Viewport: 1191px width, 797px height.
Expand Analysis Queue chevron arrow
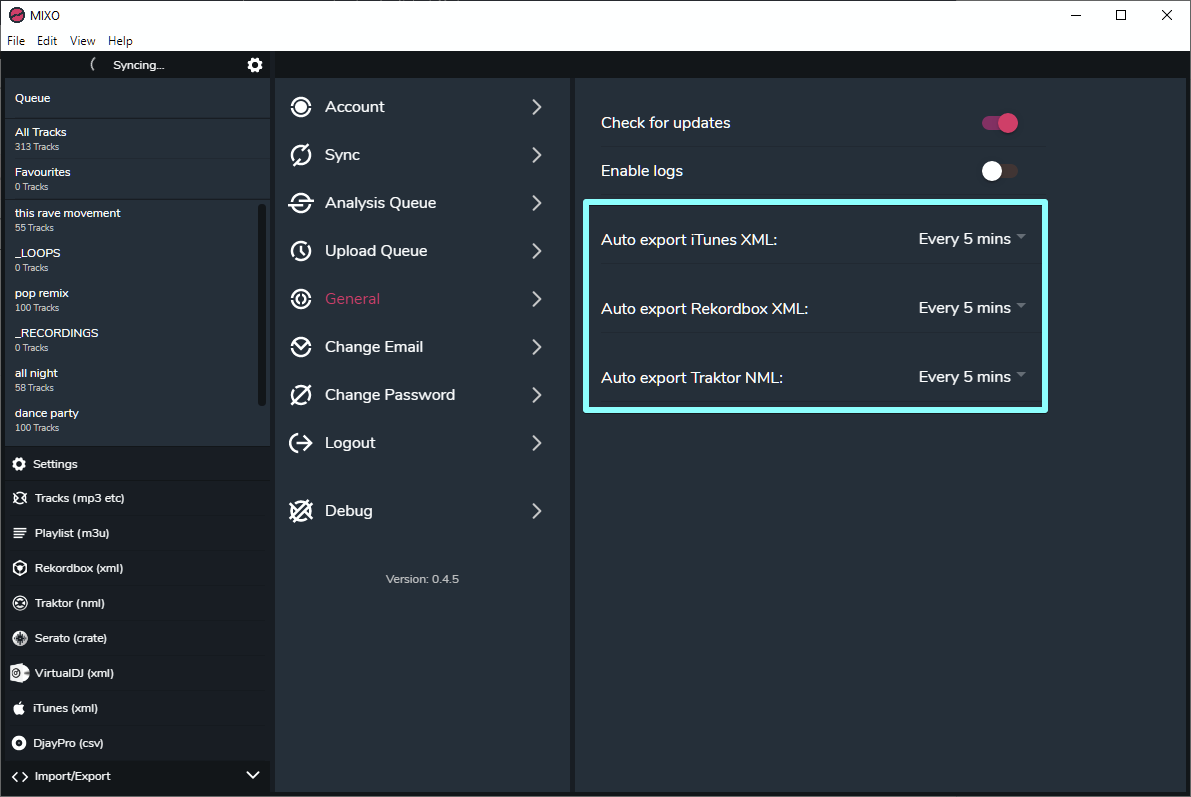click(537, 203)
